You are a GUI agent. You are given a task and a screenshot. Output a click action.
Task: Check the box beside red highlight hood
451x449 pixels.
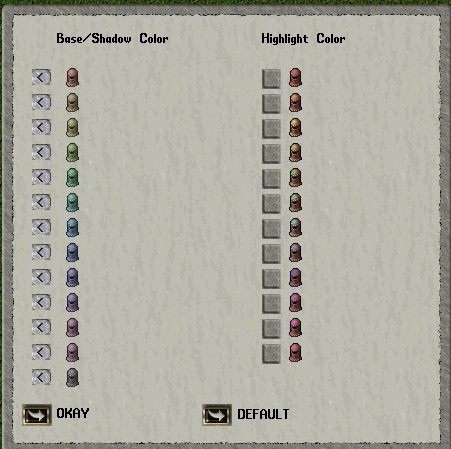tap(271, 79)
